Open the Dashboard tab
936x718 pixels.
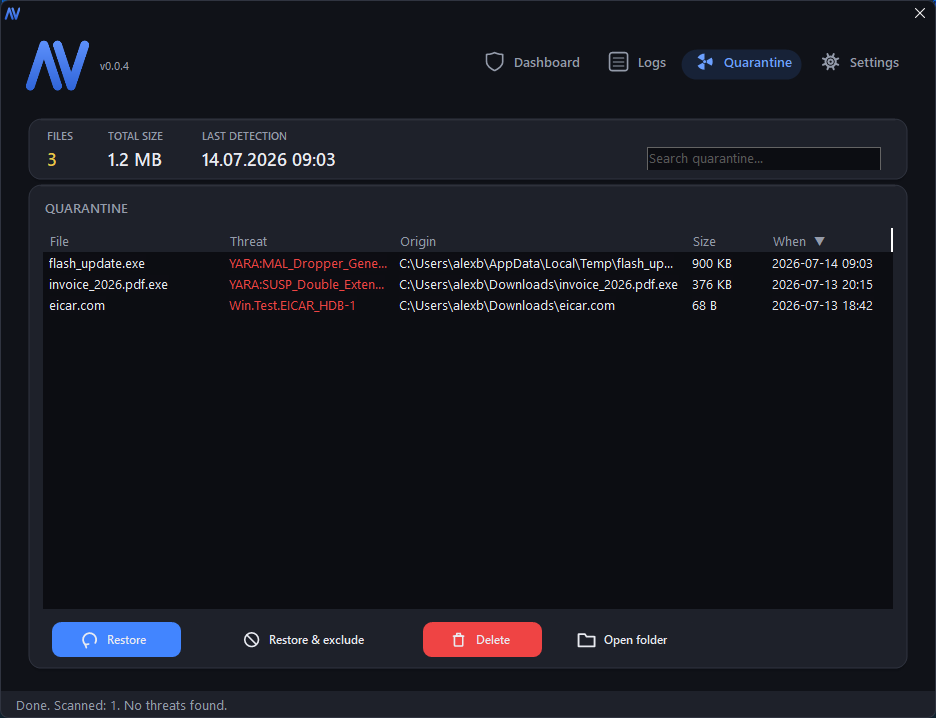532,63
